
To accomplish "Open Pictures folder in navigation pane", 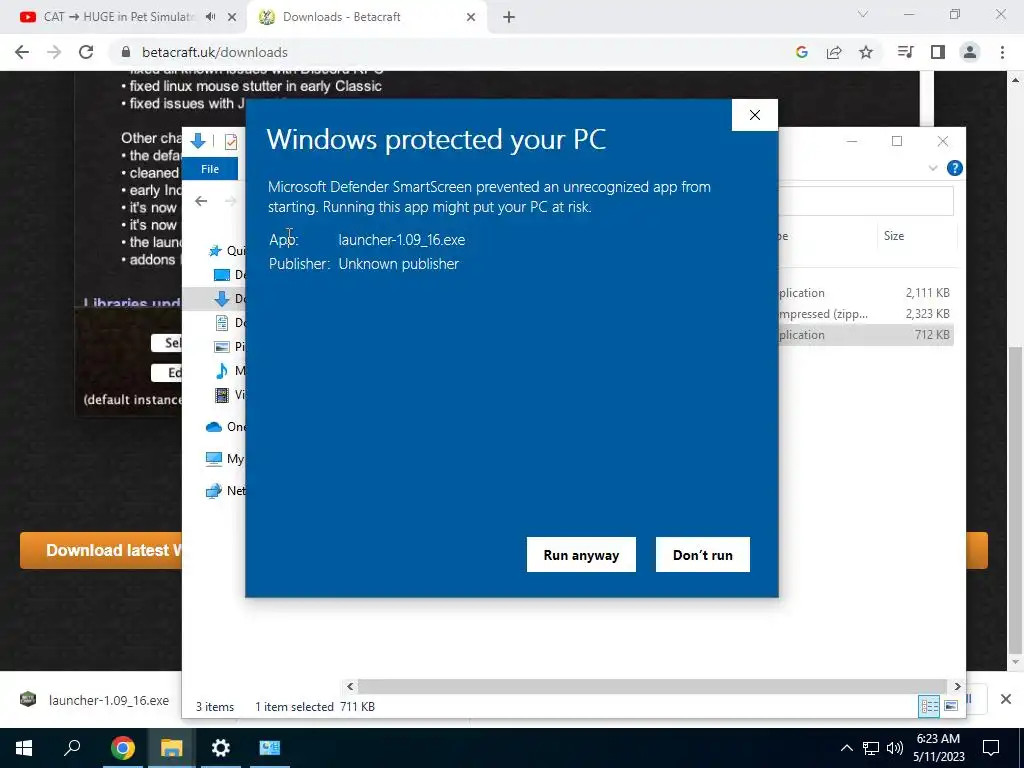I will pyautogui.click(x=230, y=347).
